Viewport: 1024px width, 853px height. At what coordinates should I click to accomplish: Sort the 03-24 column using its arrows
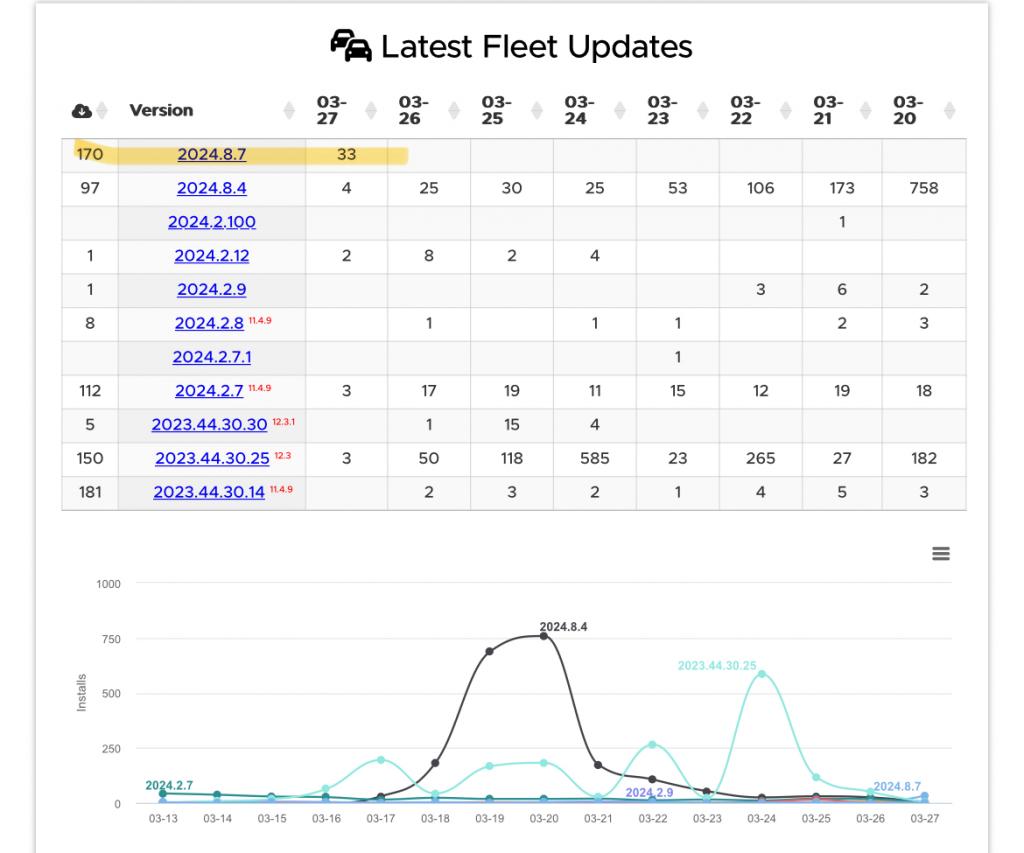[620, 110]
